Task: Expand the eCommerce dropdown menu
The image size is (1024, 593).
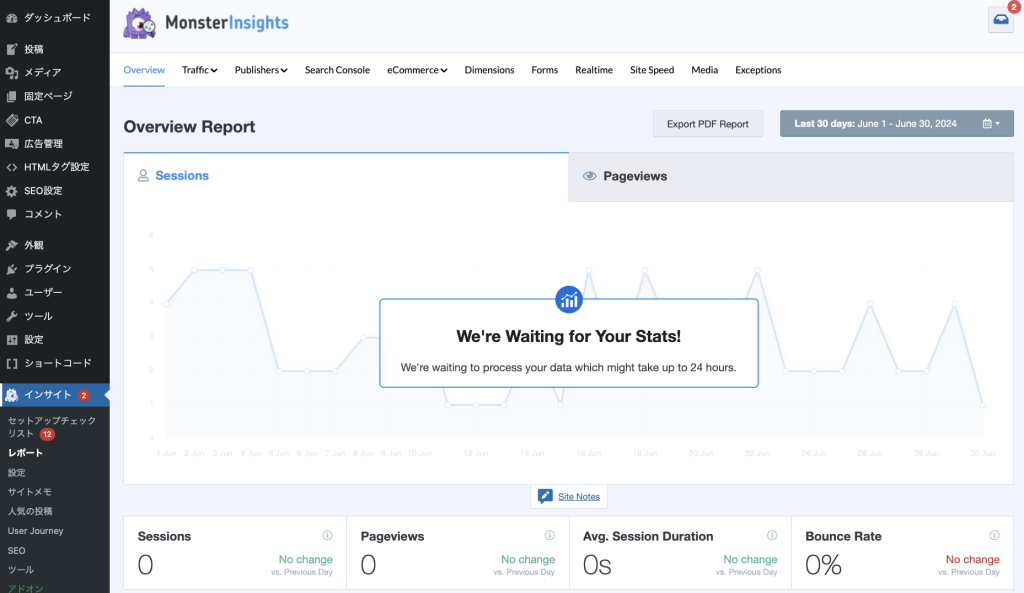Action: (x=417, y=70)
